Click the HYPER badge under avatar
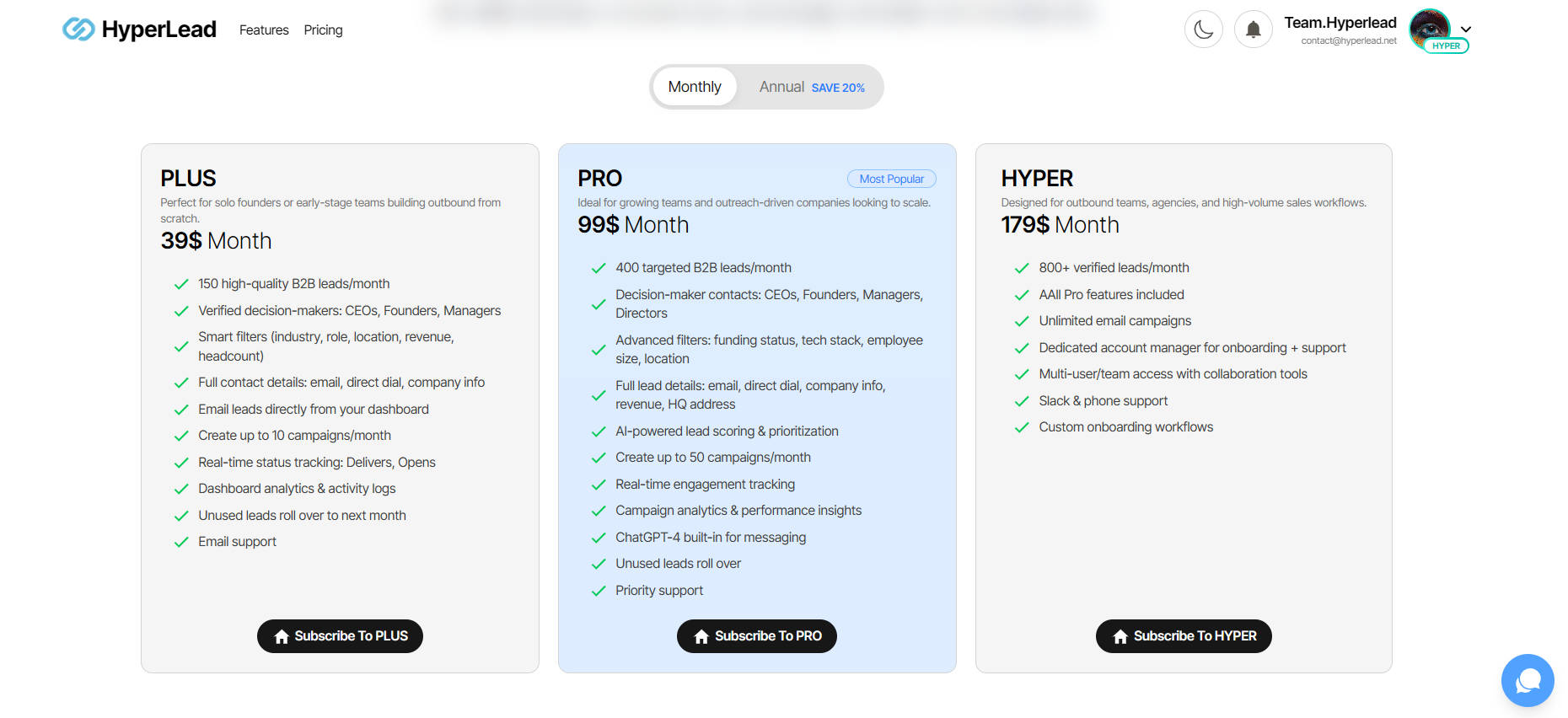Image resolution: width=1568 pixels, height=718 pixels. [x=1446, y=46]
